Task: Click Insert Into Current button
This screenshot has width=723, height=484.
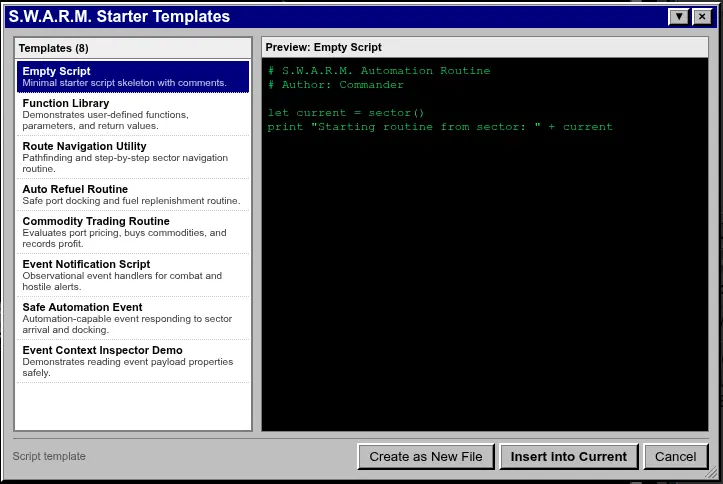Action: (569, 457)
